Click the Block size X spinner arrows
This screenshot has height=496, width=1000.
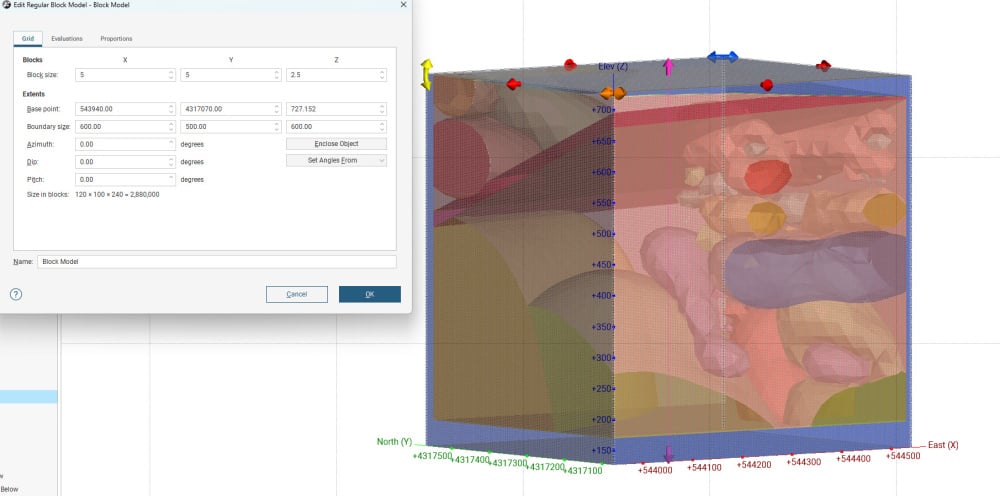click(171, 75)
